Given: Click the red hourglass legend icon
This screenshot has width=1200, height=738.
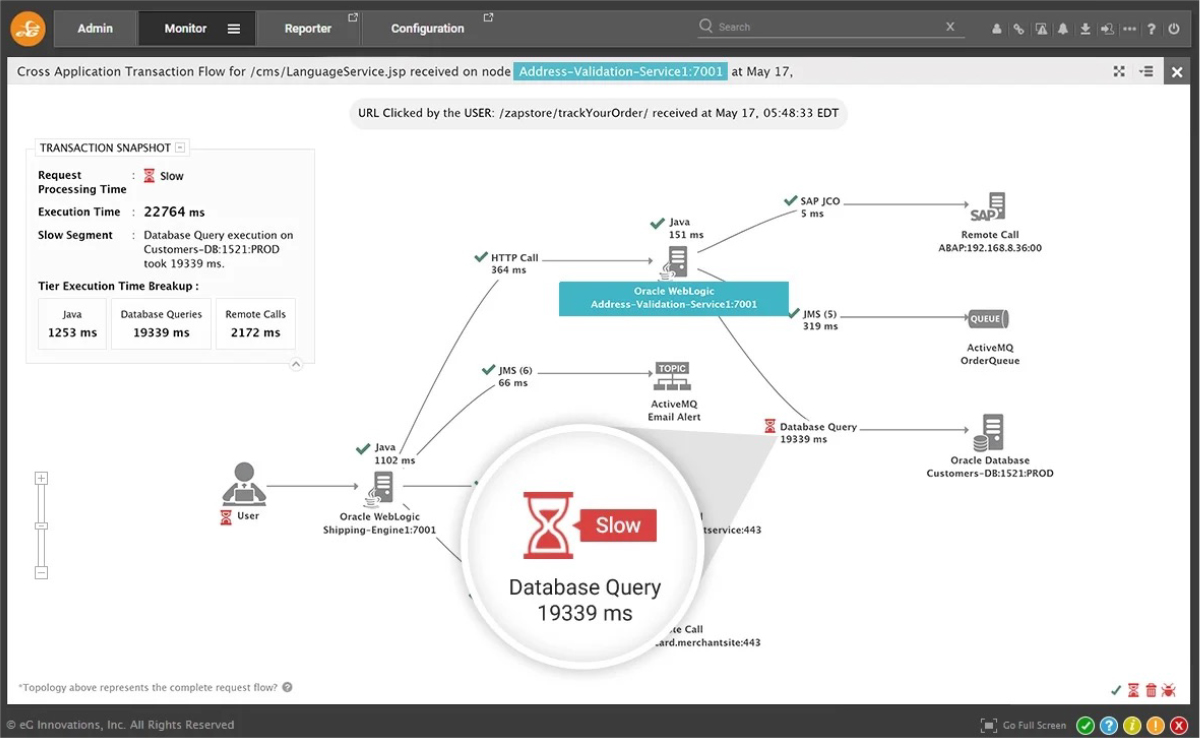Looking at the screenshot, I should pyautogui.click(x=1133, y=690).
